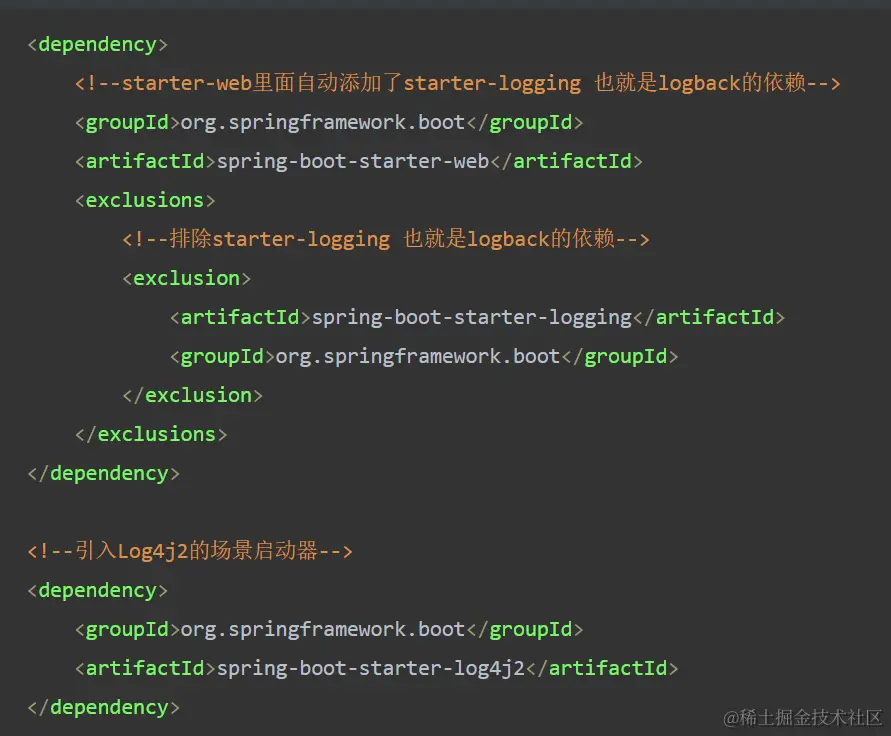The image size is (891, 736).
Task: Click the comment beginning with 排除starter-logging
Action: [386, 239]
